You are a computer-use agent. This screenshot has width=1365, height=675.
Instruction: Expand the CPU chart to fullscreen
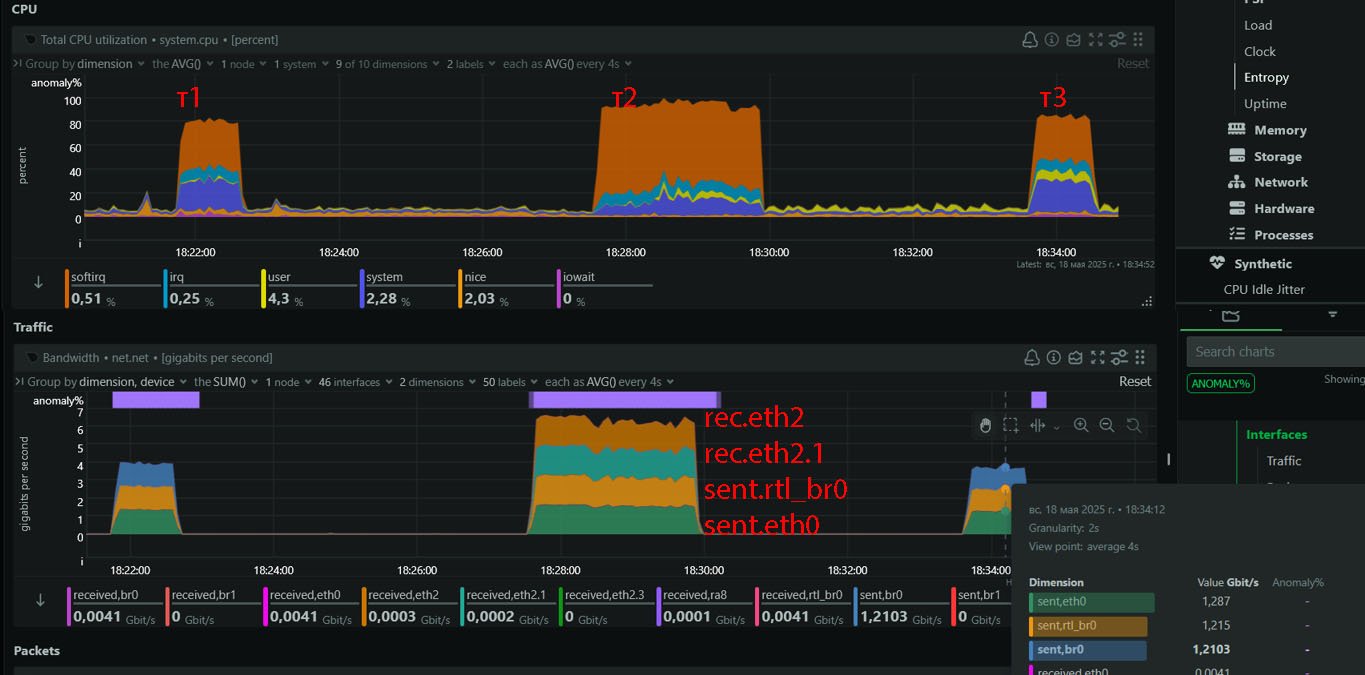click(1095, 40)
